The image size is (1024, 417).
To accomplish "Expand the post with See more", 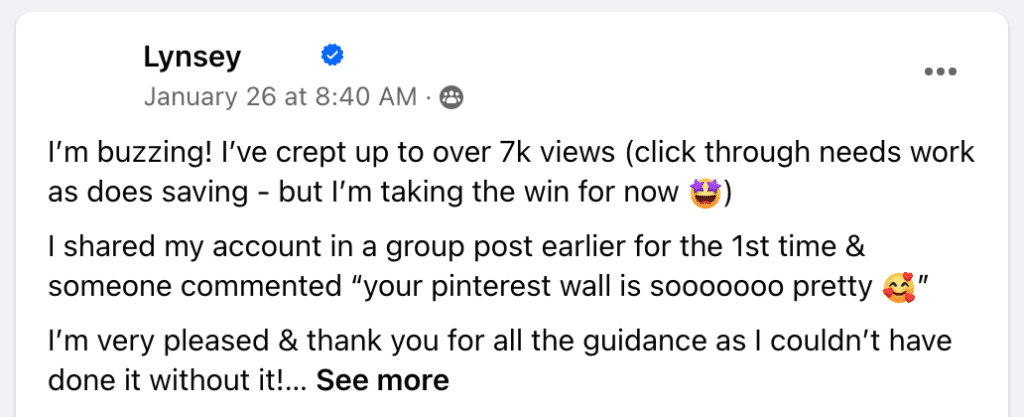I will 383,380.
